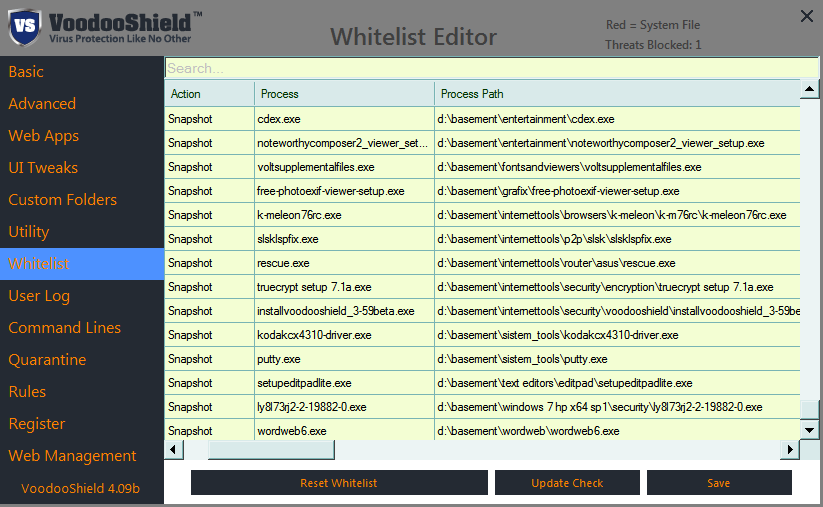This screenshot has height=507, width=823.
Task: Click path ending sistem_tools\kodakcx4310-driver.exe
Action: [617, 335]
